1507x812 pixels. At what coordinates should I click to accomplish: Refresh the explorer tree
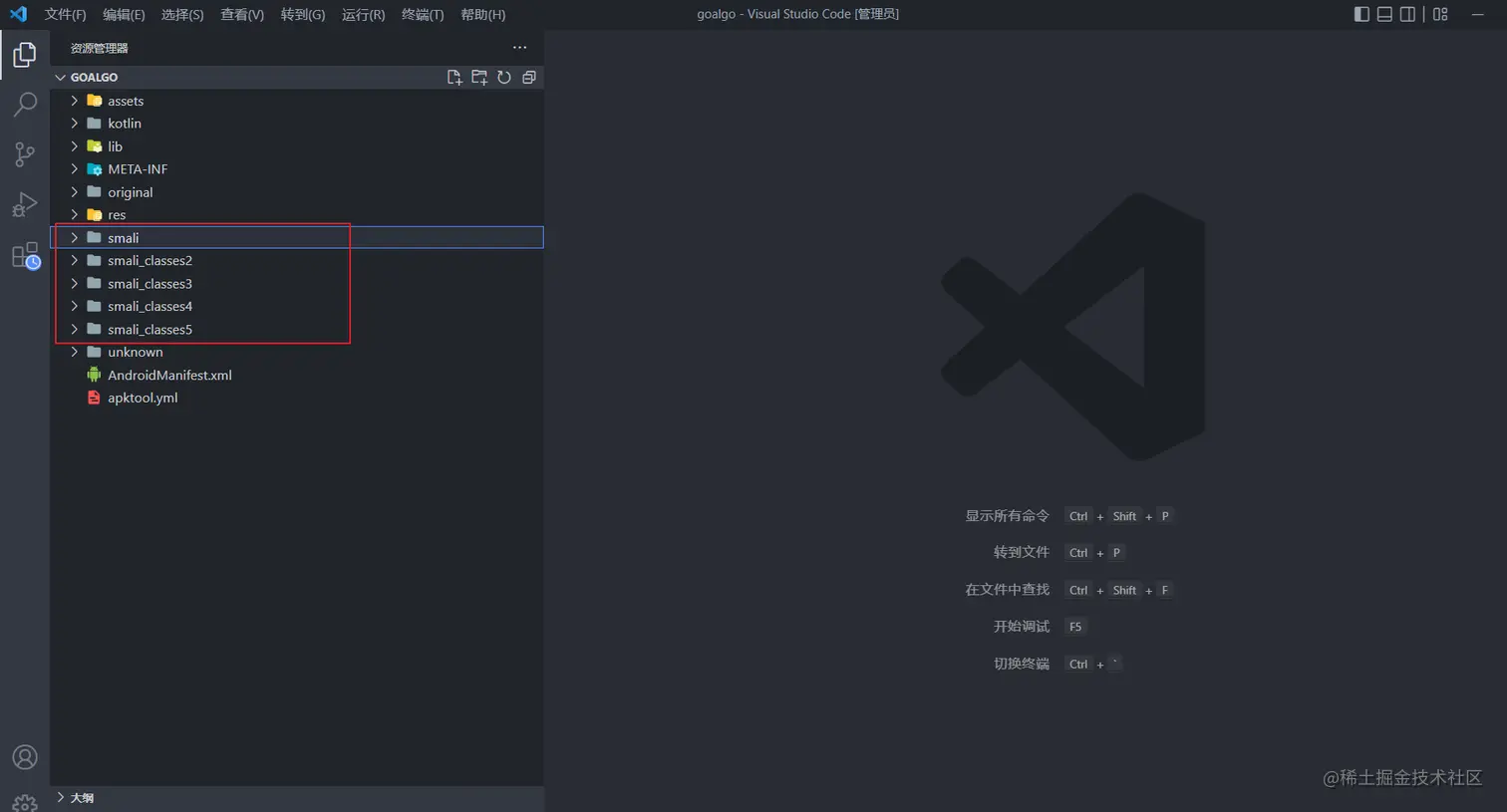(x=504, y=77)
